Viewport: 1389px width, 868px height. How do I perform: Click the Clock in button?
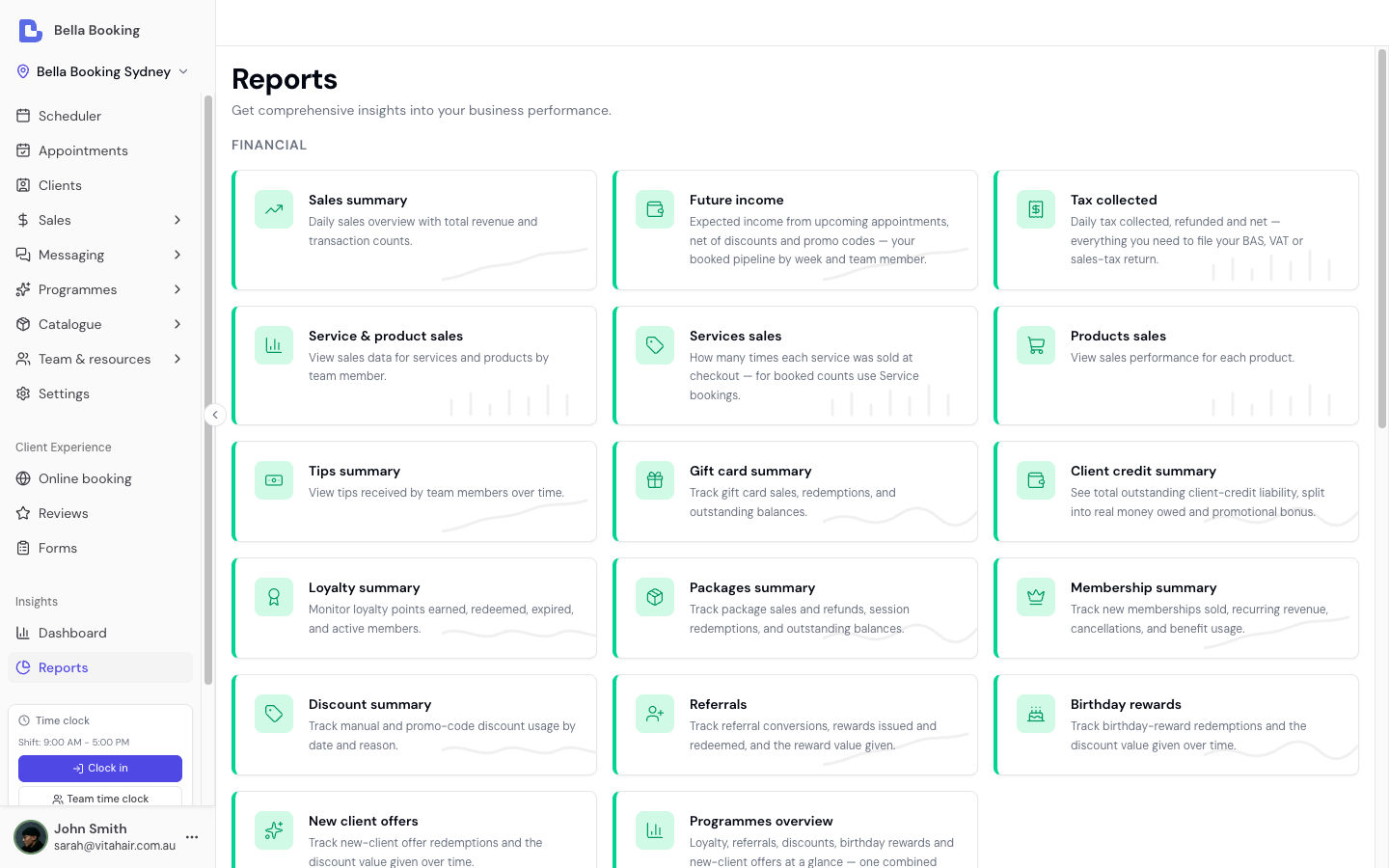pyautogui.click(x=100, y=769)
